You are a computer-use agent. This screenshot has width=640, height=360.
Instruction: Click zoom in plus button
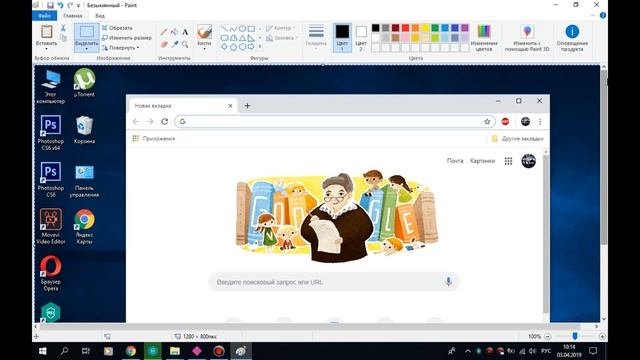(602, 336)
